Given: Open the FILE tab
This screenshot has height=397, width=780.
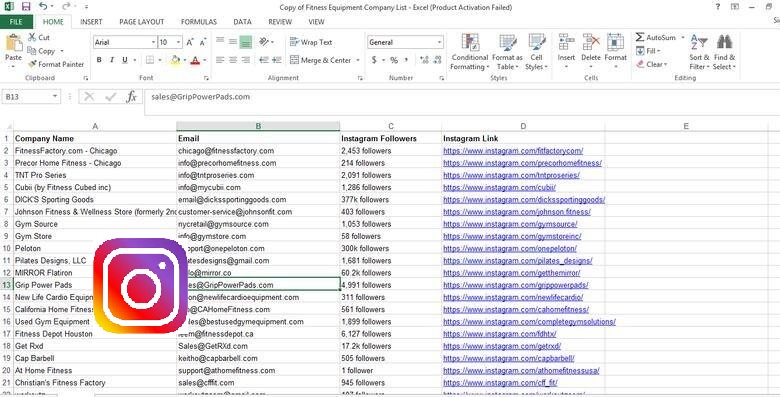Looking at the screenshot, I should coord(16,22).
